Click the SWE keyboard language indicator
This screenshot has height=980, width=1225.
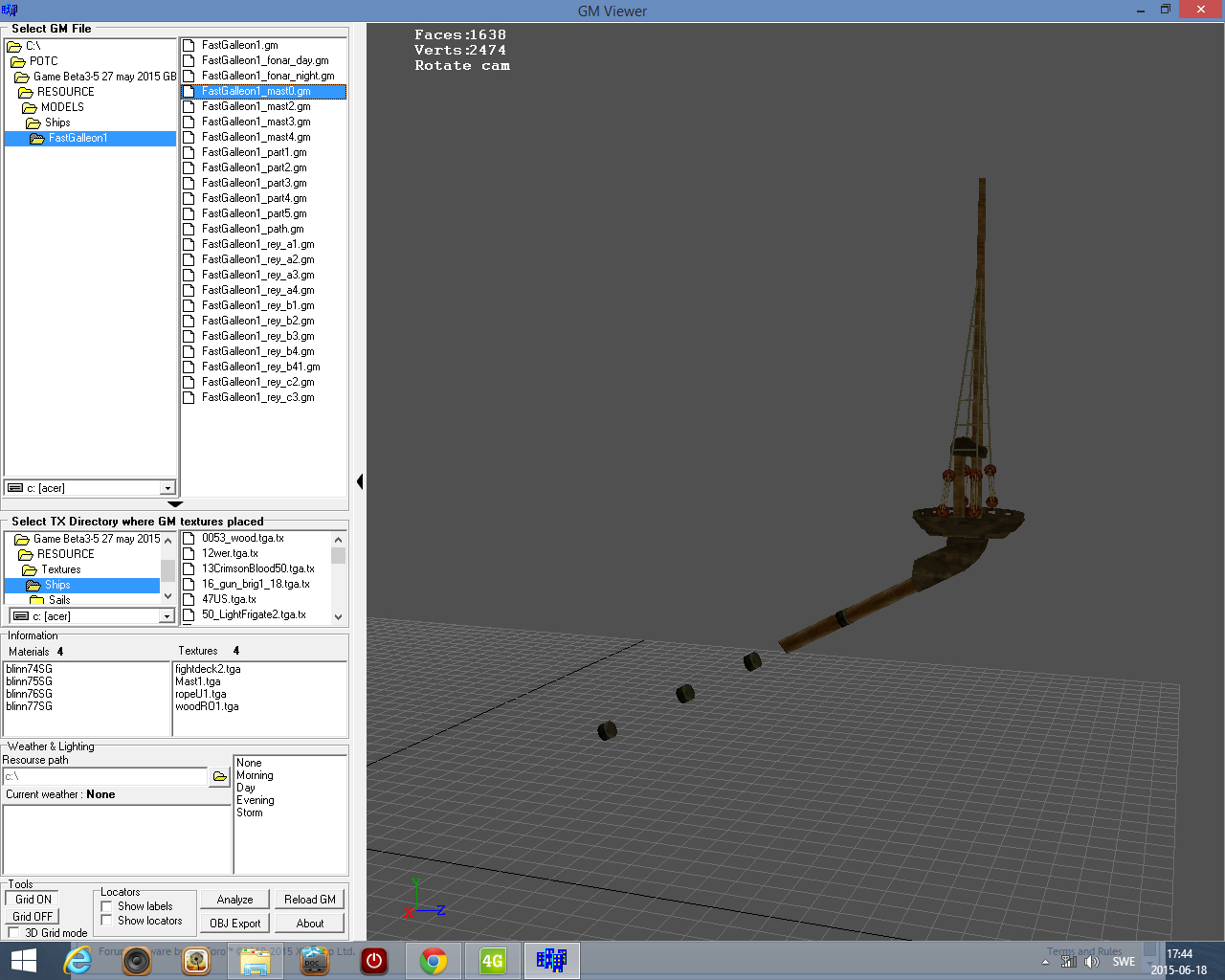tap(1124, 962)
